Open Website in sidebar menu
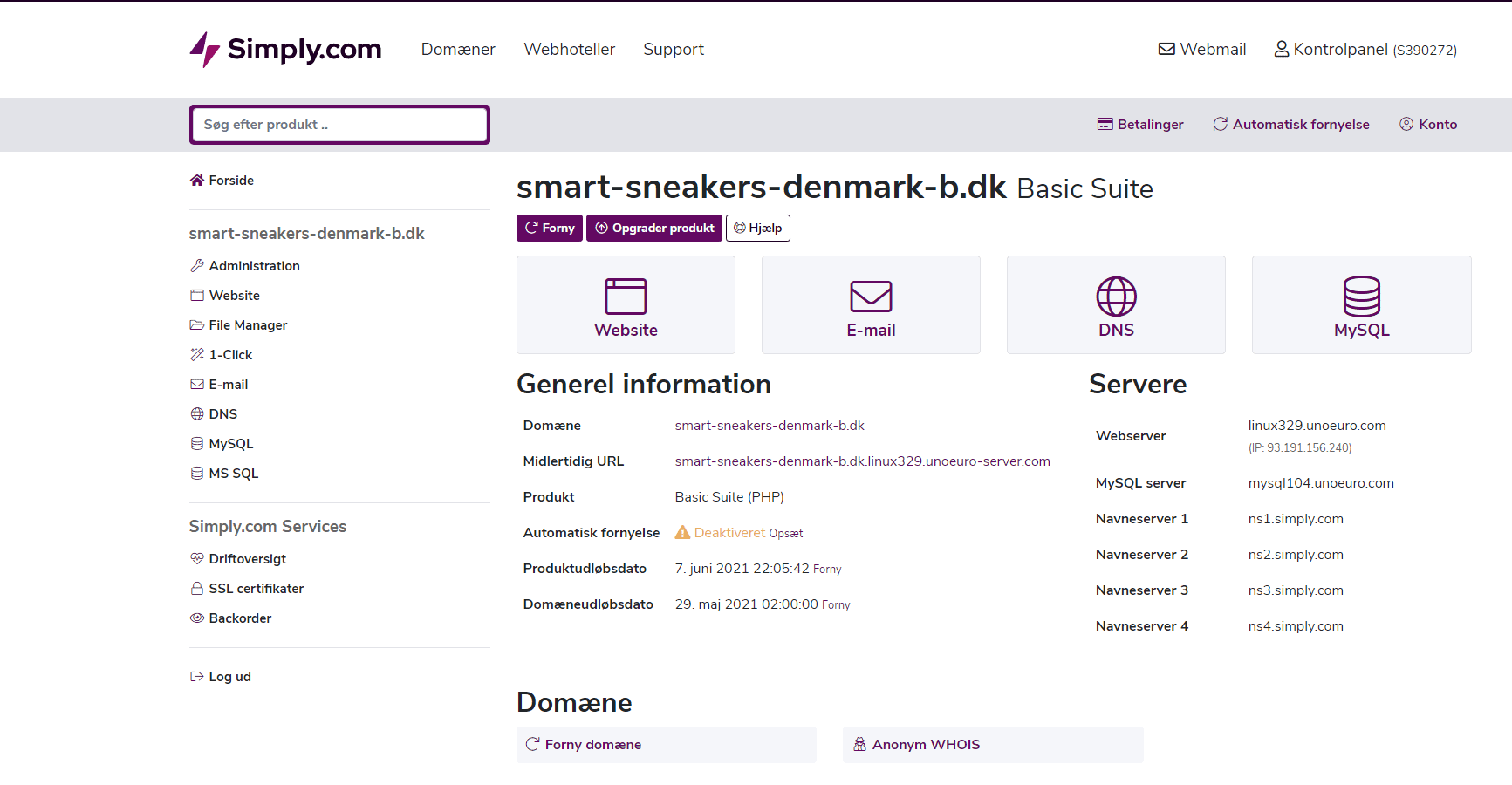Image resolution: width=1512 pixels, height=785 pixels. 225,296
